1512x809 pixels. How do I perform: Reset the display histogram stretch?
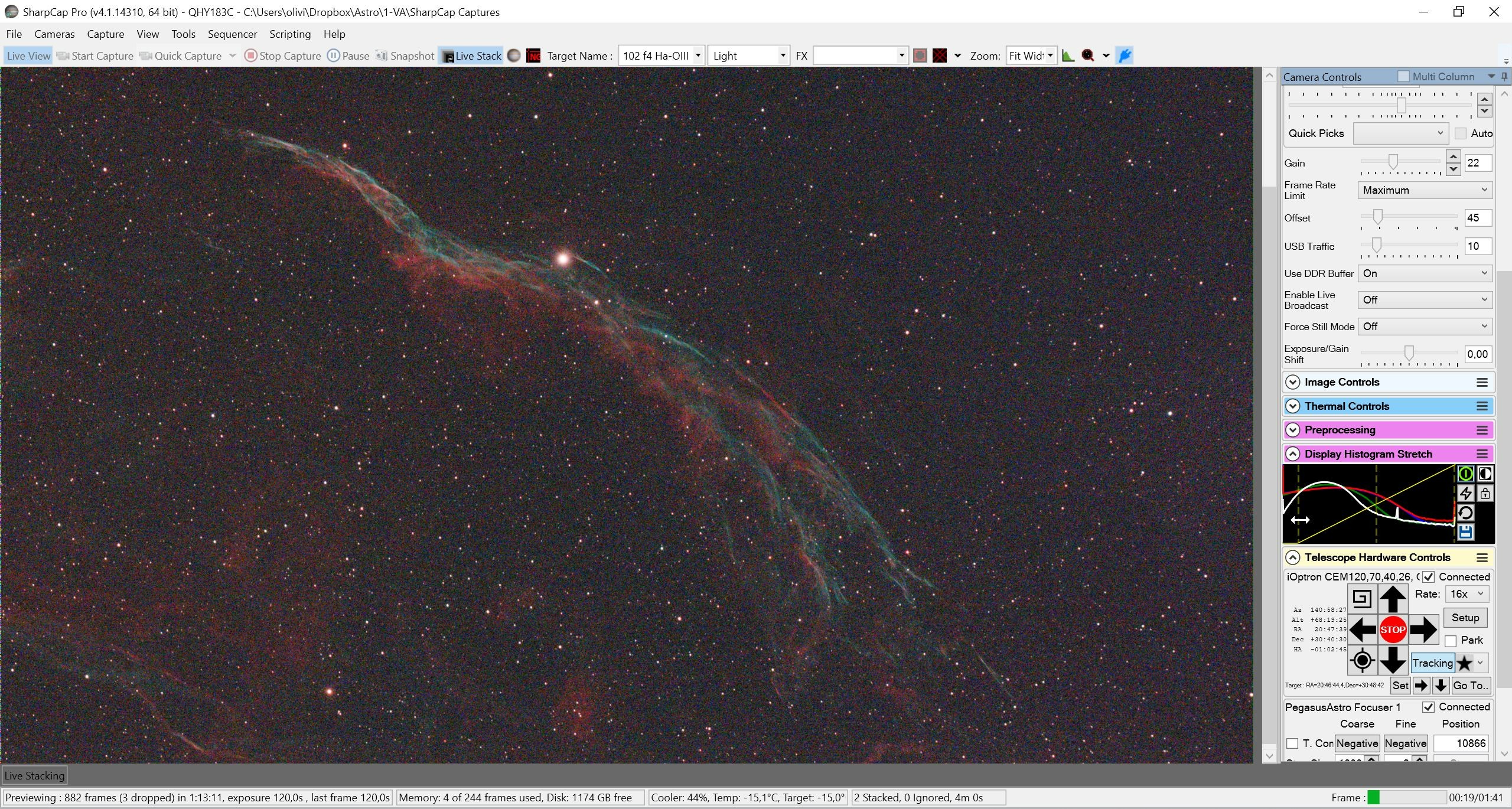1465,513
